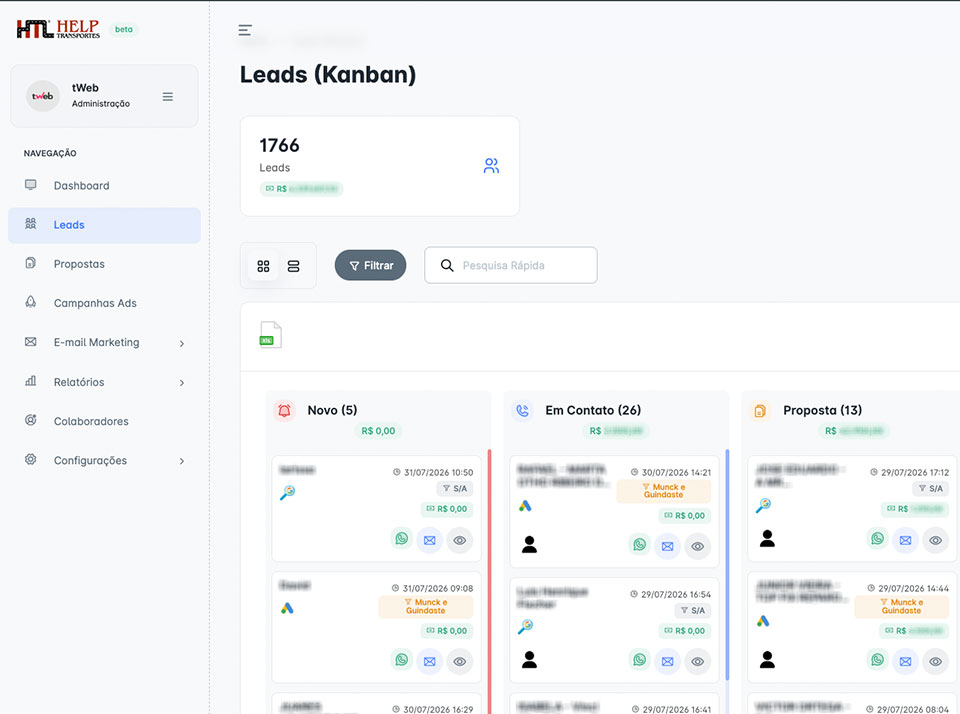Collapse sidebar with hamburger icon above the title

click(x=245, y=30)
